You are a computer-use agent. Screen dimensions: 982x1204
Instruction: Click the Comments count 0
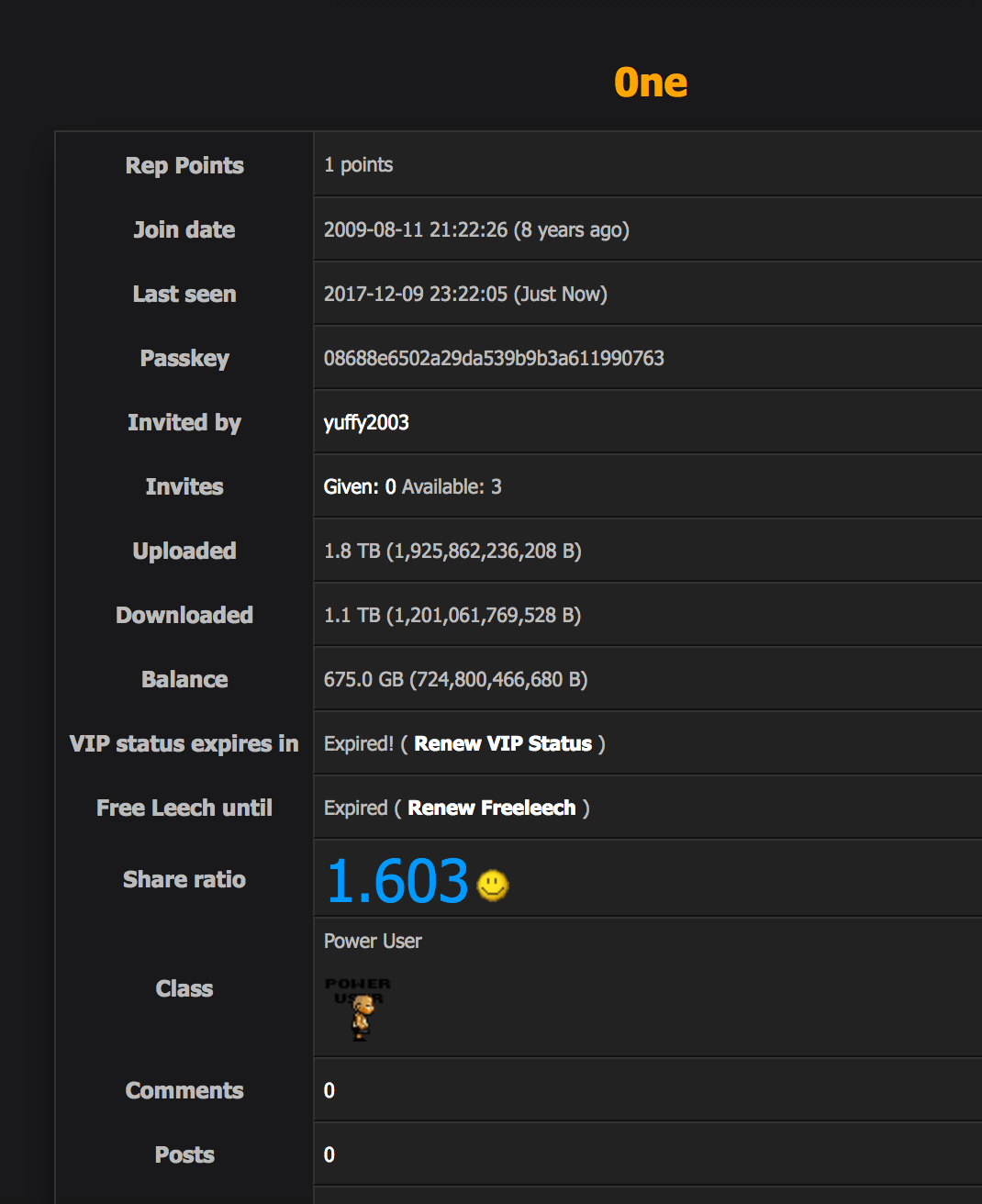(329, 1090)
